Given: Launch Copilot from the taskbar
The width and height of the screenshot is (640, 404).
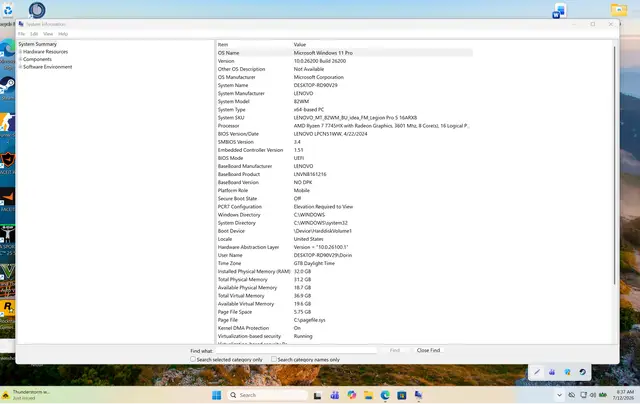Looking at the screenshot, I should [x=351, y=395].
